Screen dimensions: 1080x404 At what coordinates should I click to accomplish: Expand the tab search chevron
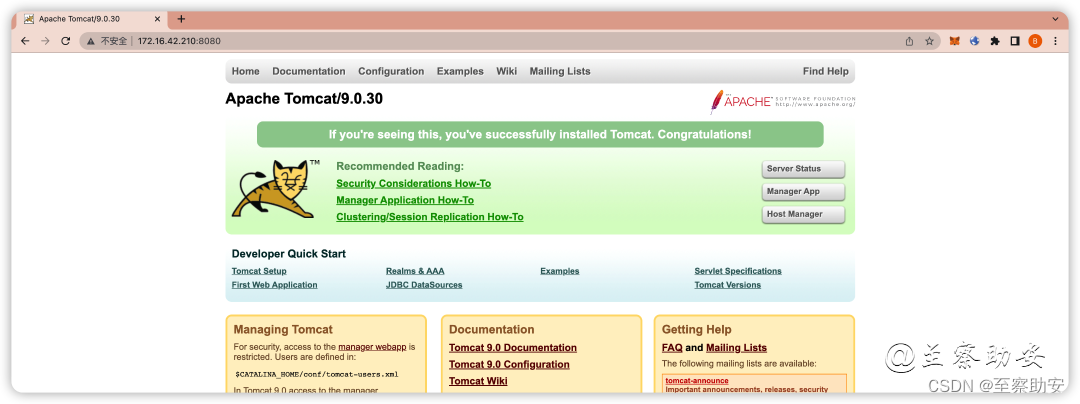pyautogui.click(x=1055, y=19)
